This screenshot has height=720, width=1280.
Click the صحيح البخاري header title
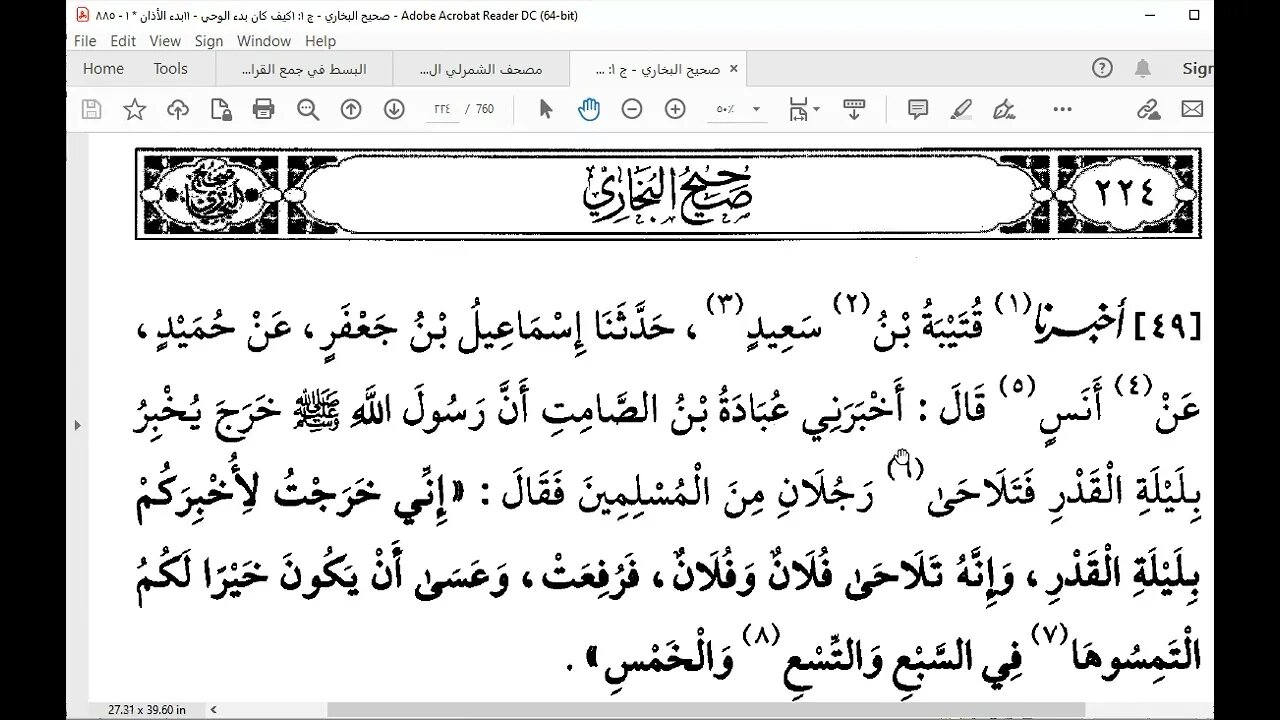coord(667,194)
